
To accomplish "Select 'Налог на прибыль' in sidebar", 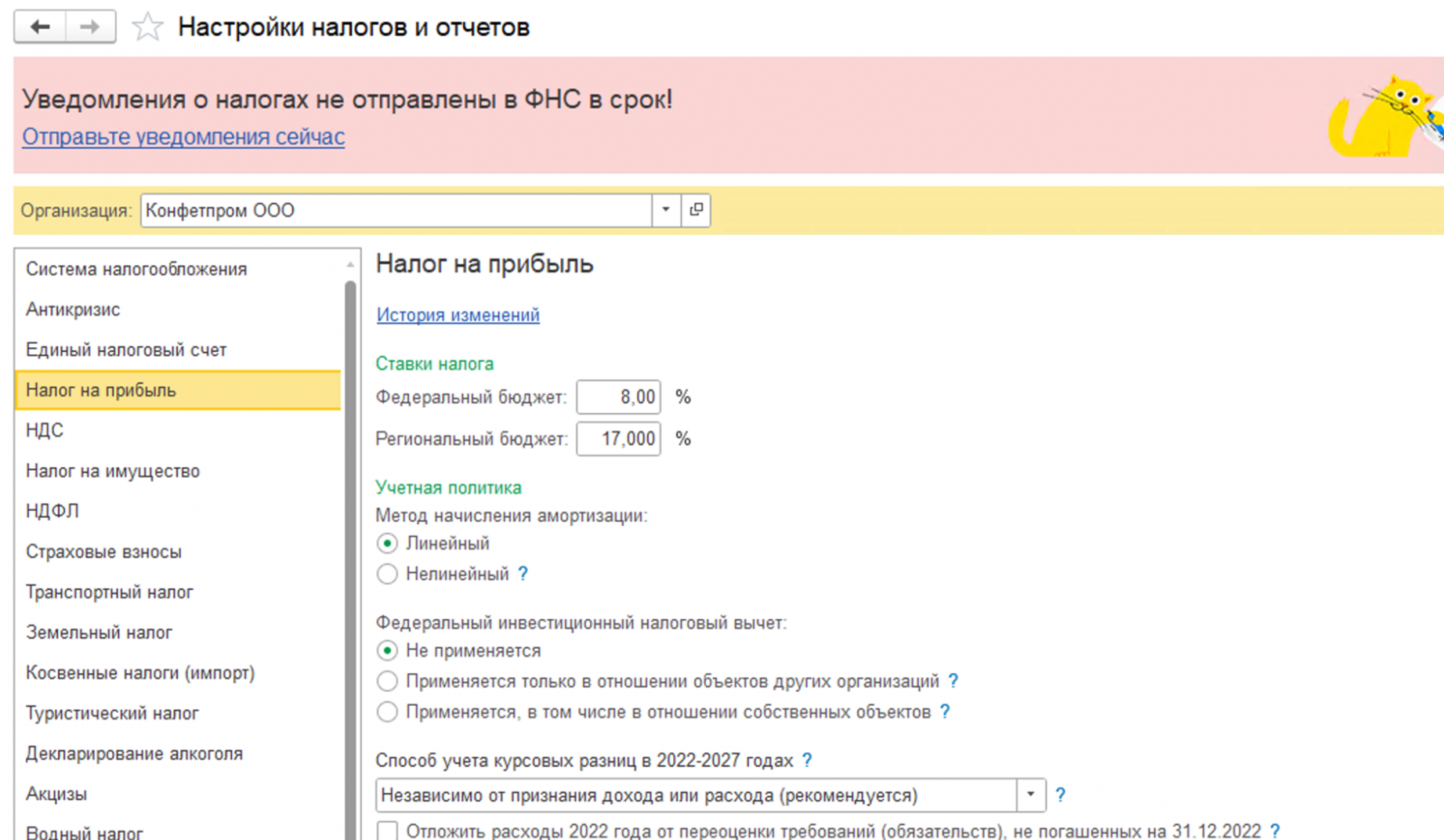I will pyautogui.click(x=178, y=390).
